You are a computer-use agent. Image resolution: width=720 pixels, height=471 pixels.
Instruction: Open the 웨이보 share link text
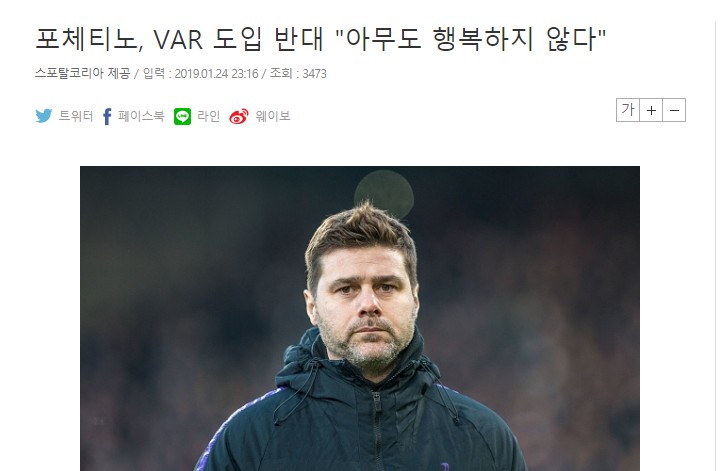[x=273, y=116]
